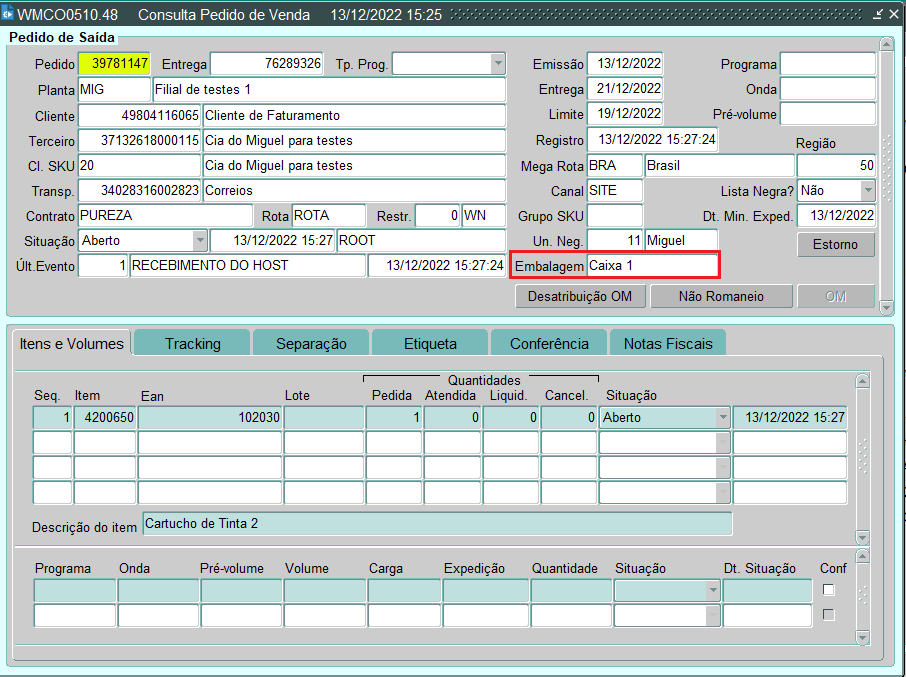The width and height of the screenshot is (906, 677).
Task: Click the Limite date field 19/12/2022
Action: pyautogui.click(x=625, y=114)
